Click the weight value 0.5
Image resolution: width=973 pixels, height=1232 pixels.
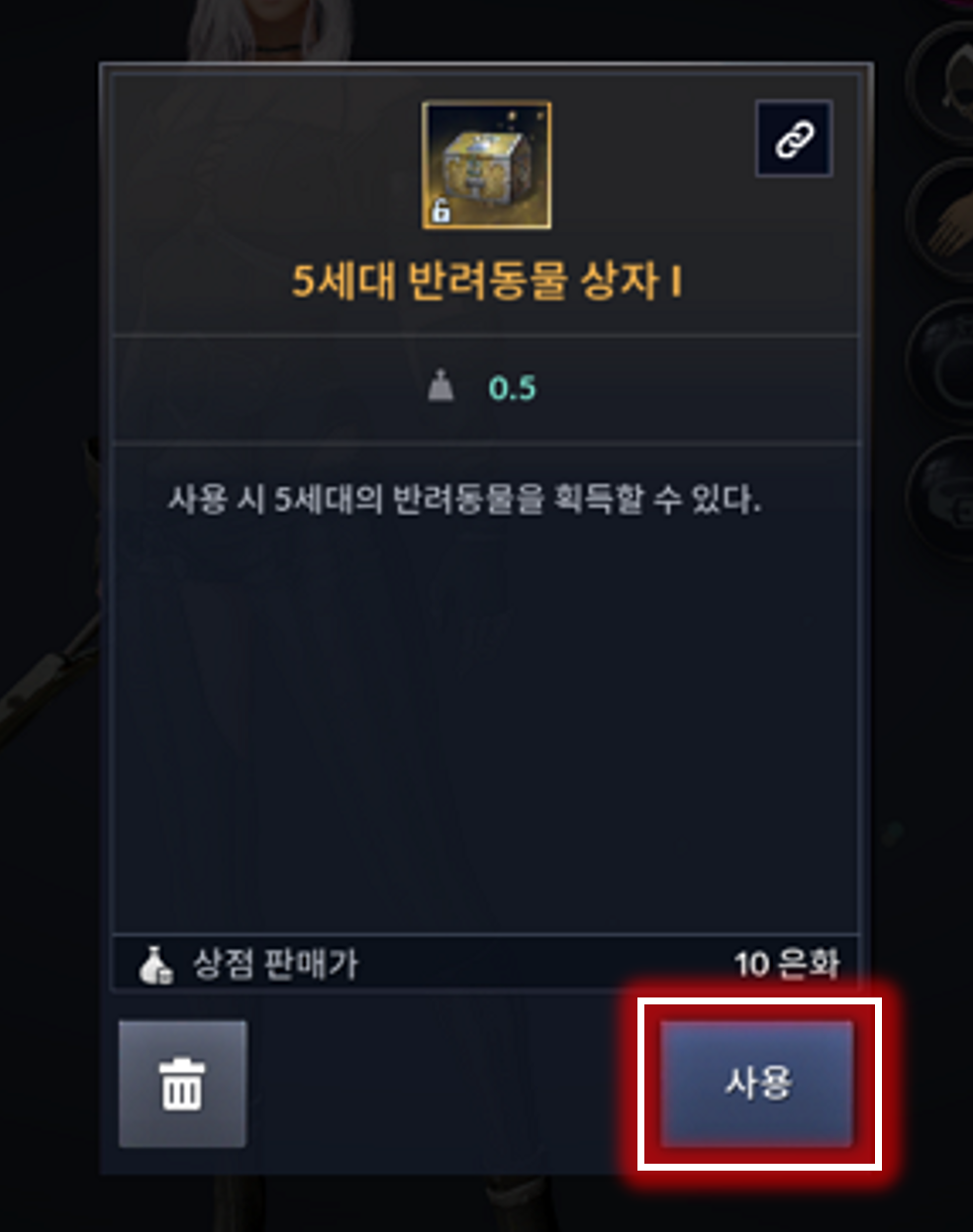pos(512,388)
